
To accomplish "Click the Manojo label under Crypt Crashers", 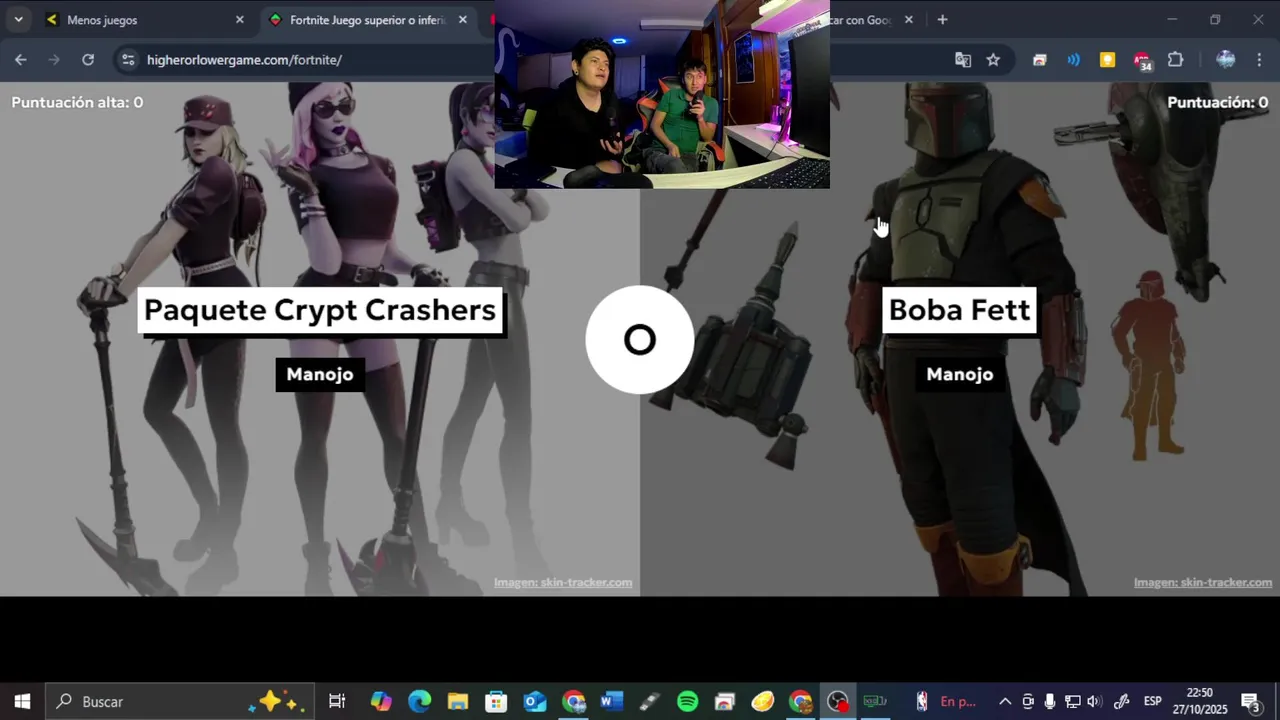I will tap(320, 374).
